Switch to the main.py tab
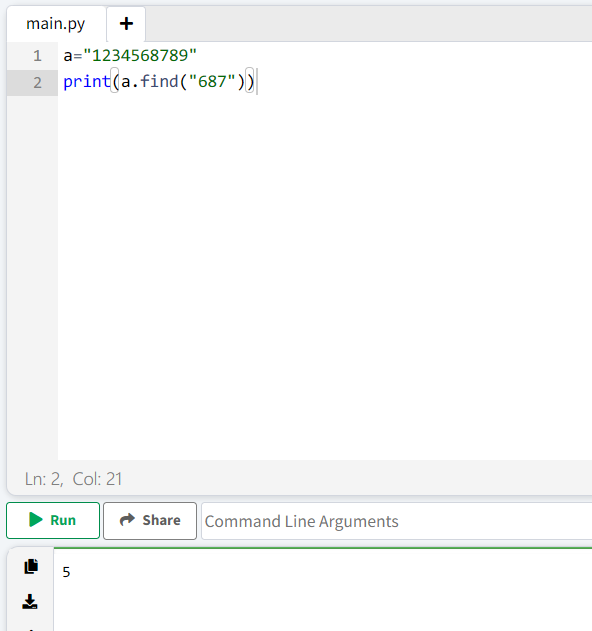Image resolution: width=592 pixels, height=631 pixels. (x=56, y=24)
